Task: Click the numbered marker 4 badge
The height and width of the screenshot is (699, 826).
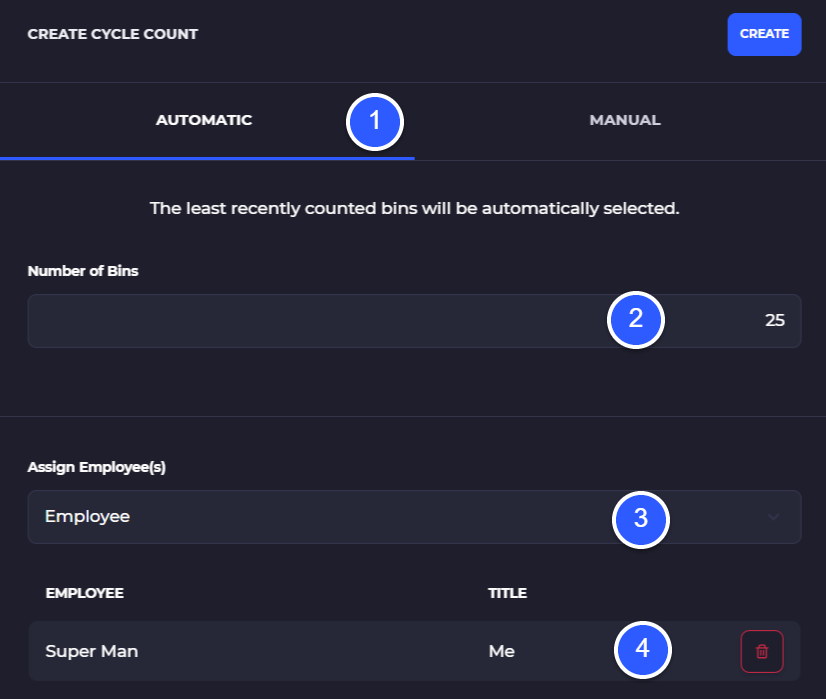Action: [x=642, y=648]
